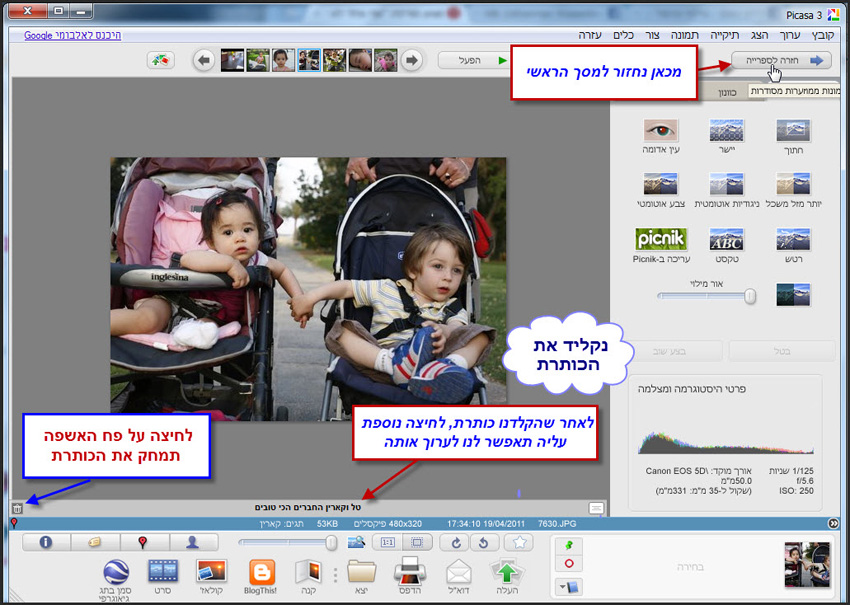Click the fill light (אור מילוי) slider handle
Image resolution: width=850 pixels, height=605 pixels.
click(750, 296)
